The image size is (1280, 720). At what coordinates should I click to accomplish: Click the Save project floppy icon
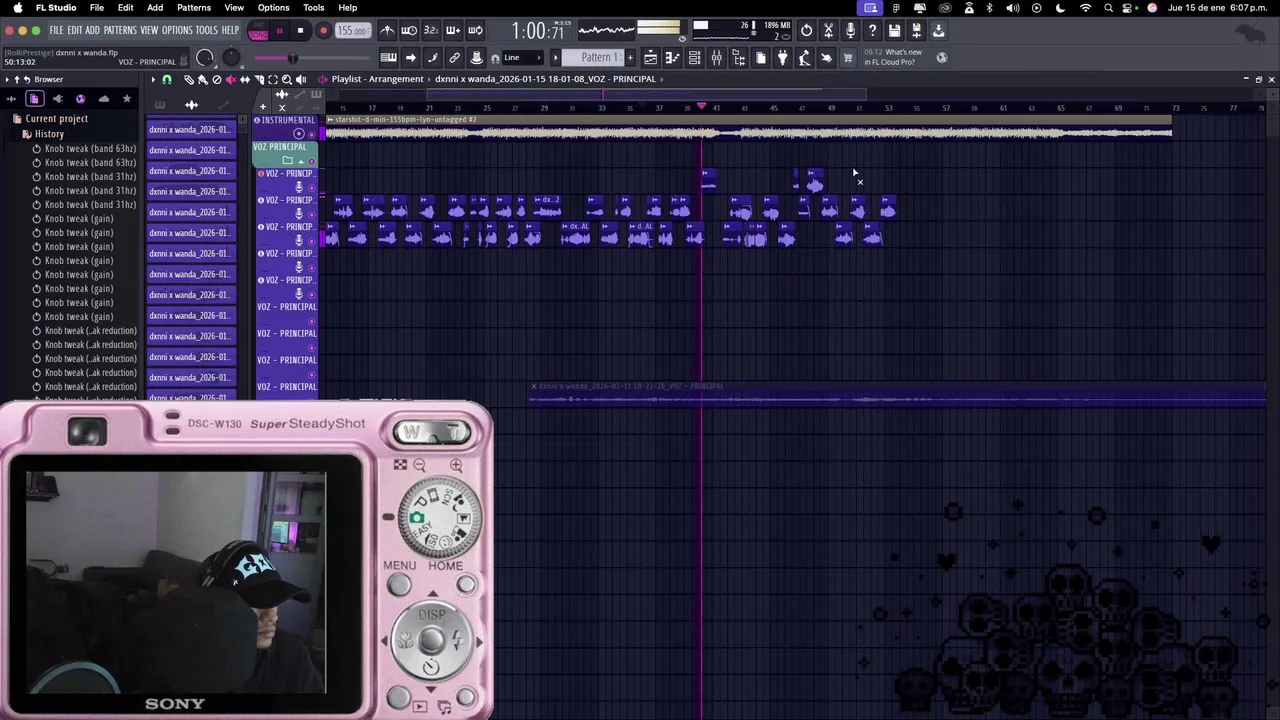click(x=894, y=31)
